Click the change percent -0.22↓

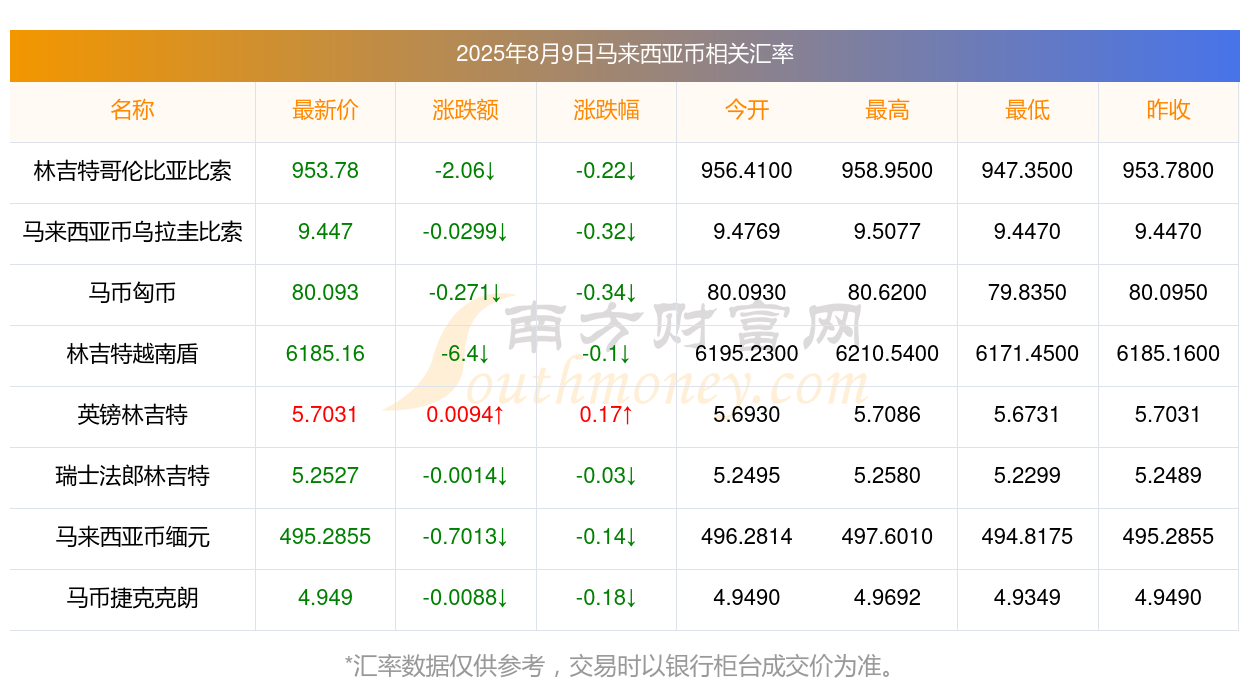pos(606,171)
